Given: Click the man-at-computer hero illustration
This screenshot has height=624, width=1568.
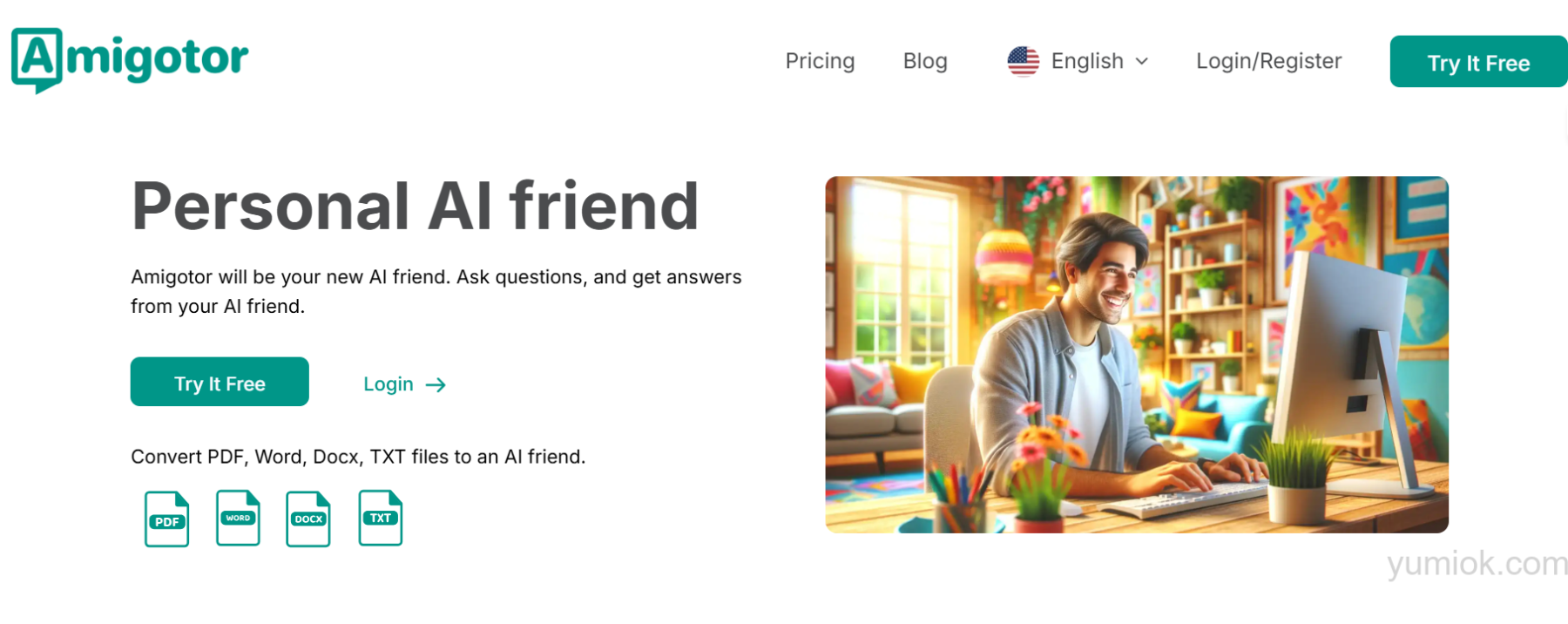Looking at the screenshot, I should point(1137,355).
